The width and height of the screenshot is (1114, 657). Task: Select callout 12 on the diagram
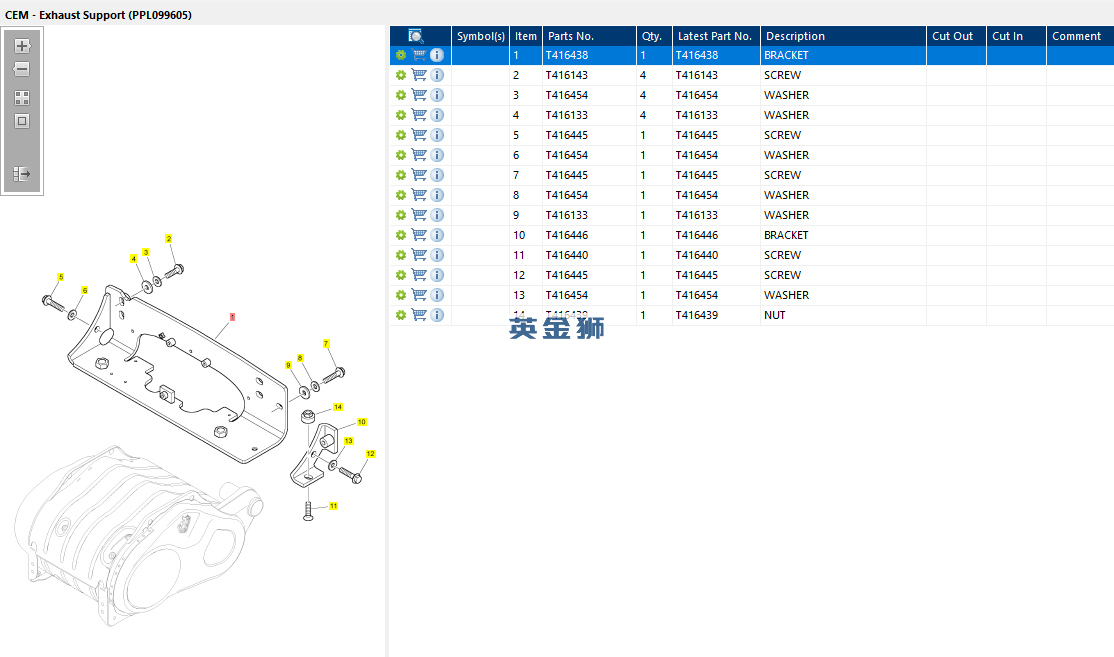pos(370,454)
